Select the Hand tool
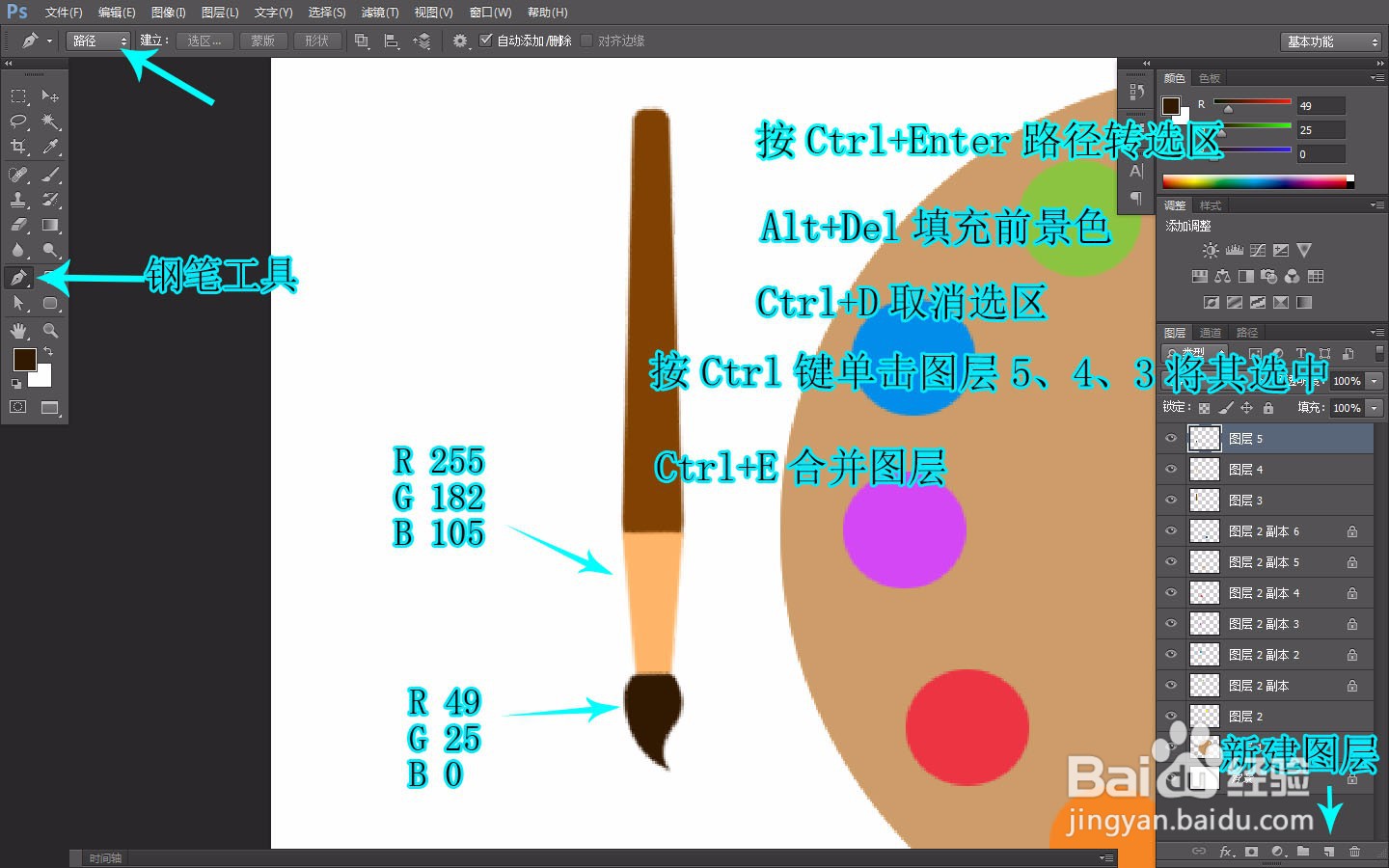 [18, 330]
